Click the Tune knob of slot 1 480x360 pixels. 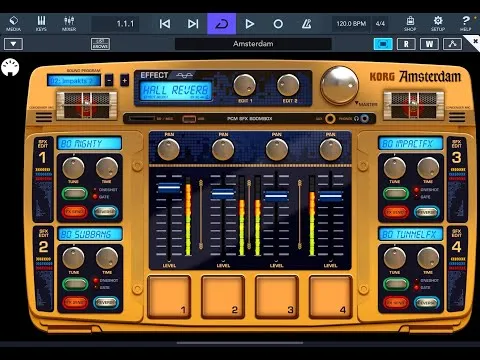click(x=73, y=168)
